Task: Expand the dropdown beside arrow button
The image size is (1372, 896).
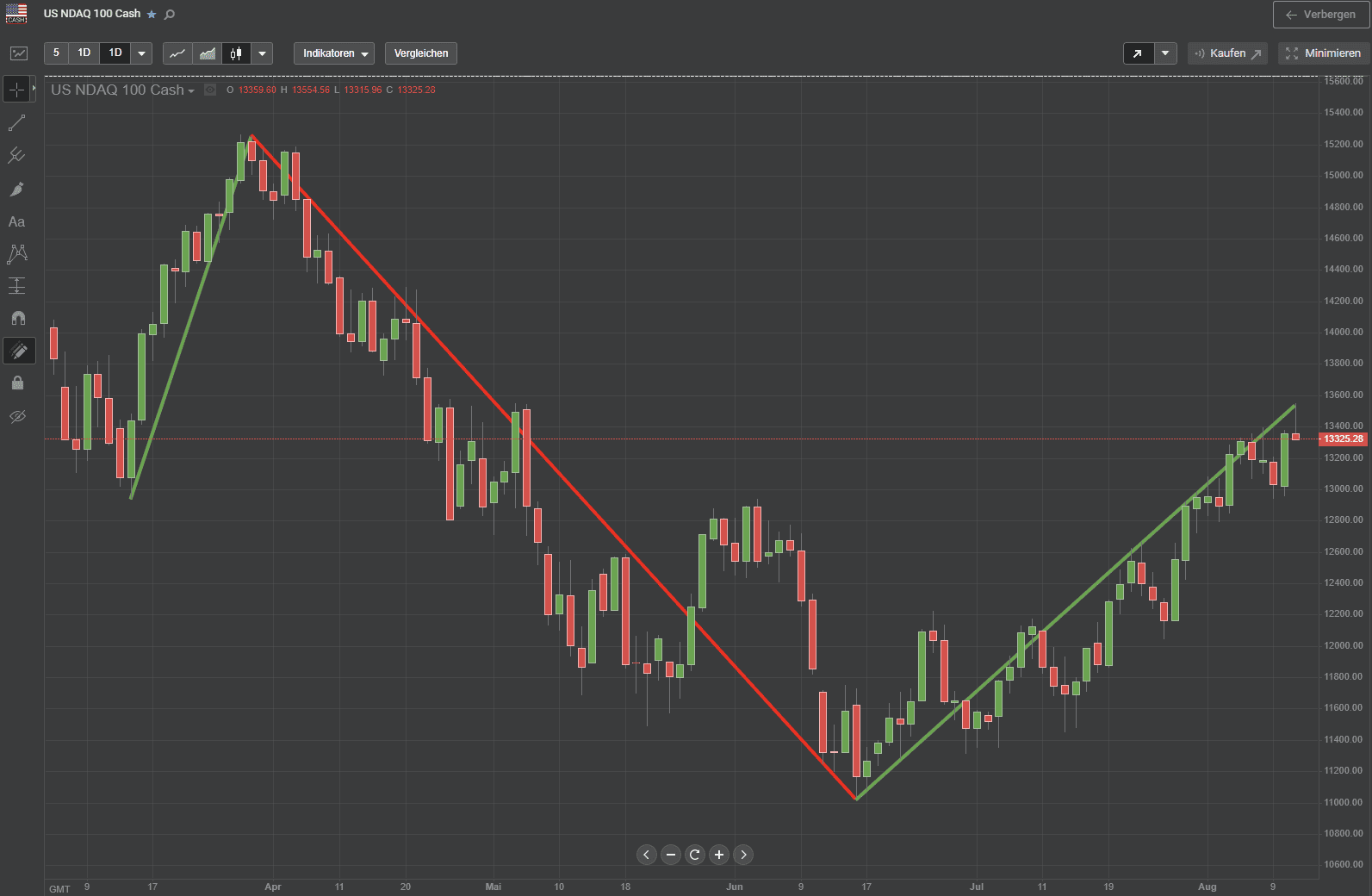Action: point(1165,53)
